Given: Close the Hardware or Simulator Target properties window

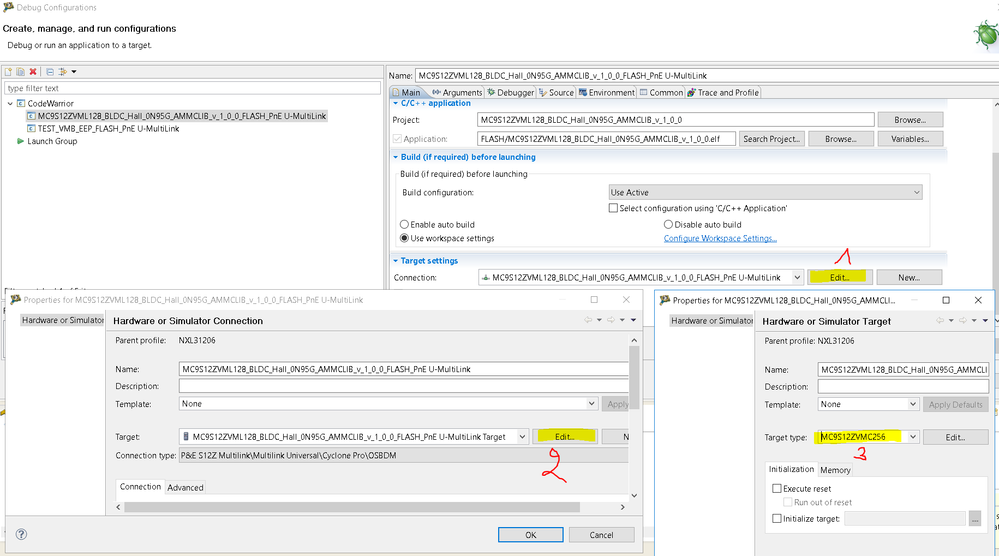Looking at the screenshot, I should (979, 300).
